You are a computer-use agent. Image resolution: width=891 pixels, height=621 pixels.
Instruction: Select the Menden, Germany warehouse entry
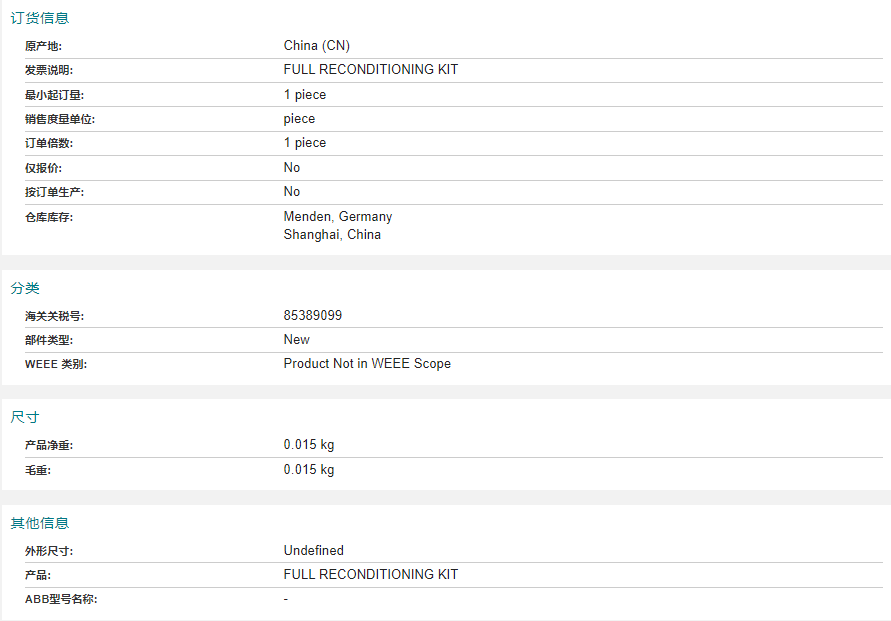click(x=338, y=216)
